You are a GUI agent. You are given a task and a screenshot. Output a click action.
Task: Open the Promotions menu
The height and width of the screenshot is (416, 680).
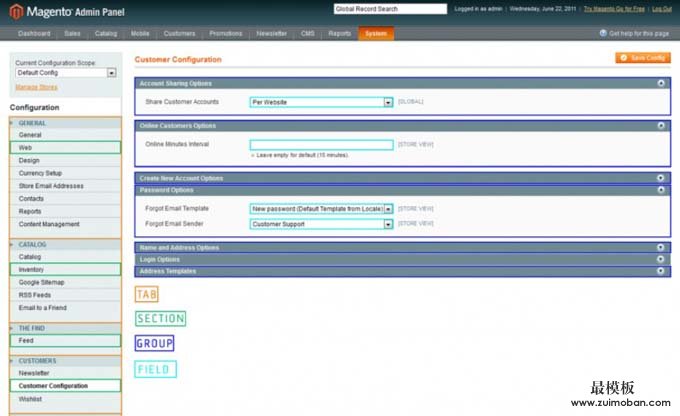(226, 33)
